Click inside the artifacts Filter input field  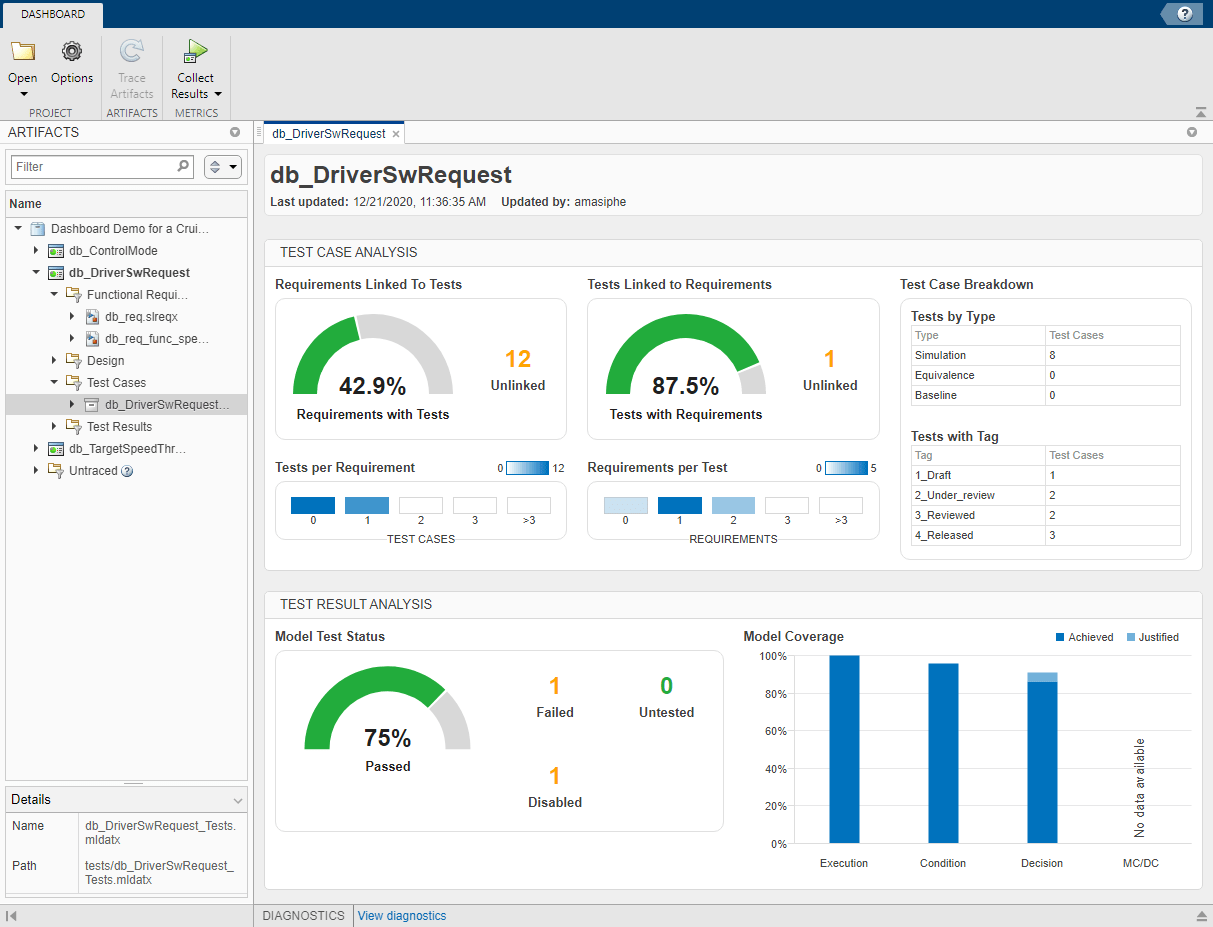tap(95, 166)
